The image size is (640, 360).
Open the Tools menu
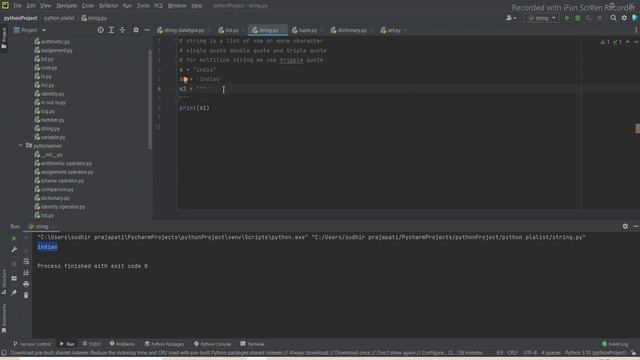pos(143,6)
